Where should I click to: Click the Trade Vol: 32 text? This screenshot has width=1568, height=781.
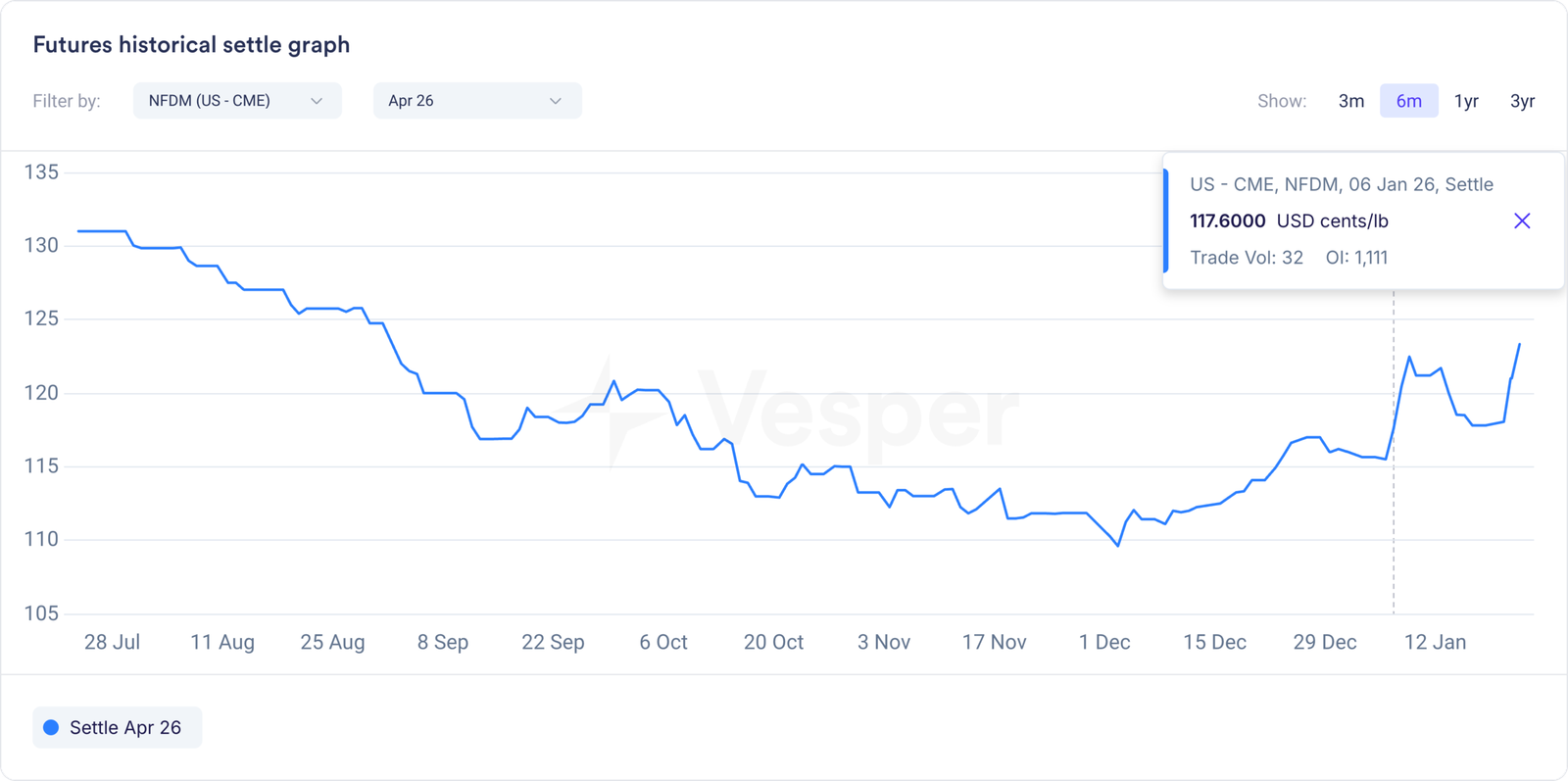[1247, 258]
